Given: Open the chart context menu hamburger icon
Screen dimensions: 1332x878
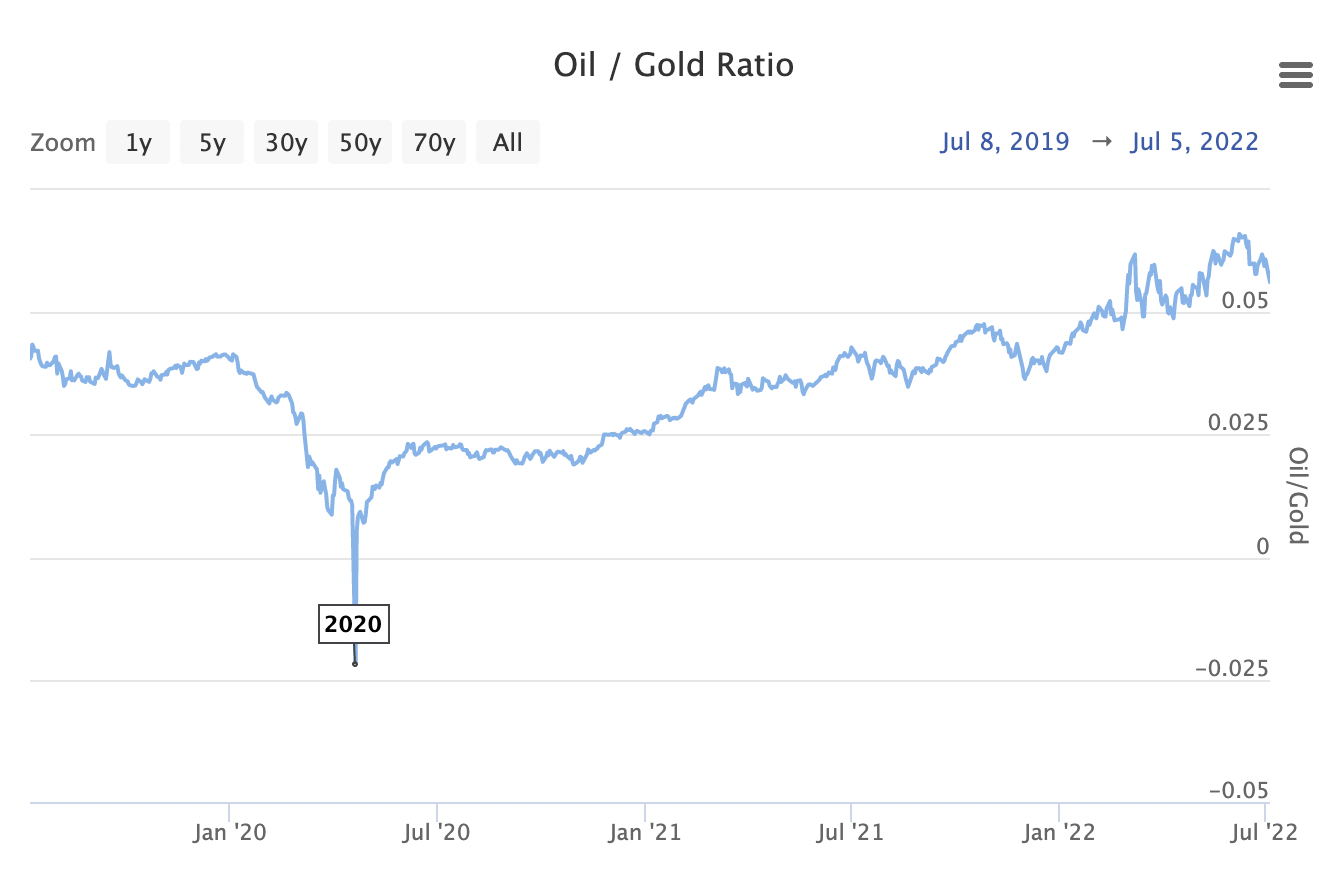Looking at the screenshot, I should [1295, 75].
